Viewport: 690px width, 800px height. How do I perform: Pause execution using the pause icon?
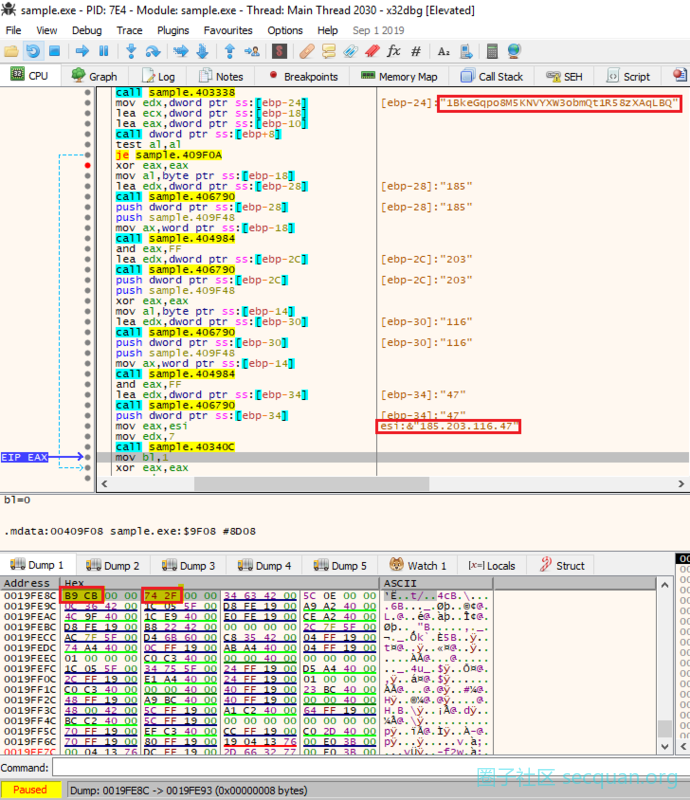(x=103, y=51)
